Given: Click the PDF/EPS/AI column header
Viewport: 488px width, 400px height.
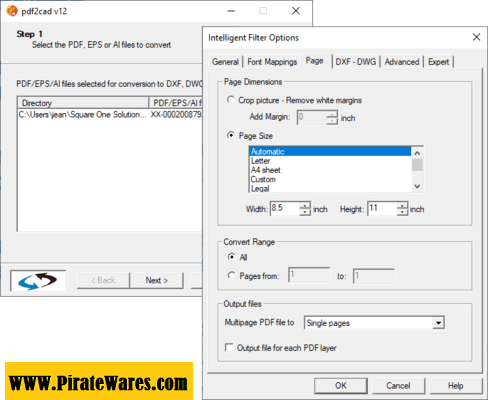Looking at the screenshot, I should 176,103.
